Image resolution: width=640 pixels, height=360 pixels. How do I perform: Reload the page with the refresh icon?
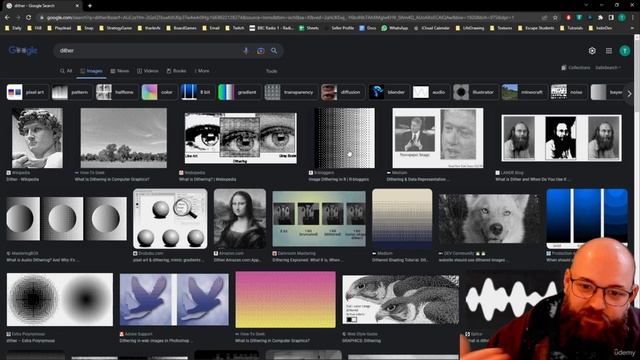[29, 18]
